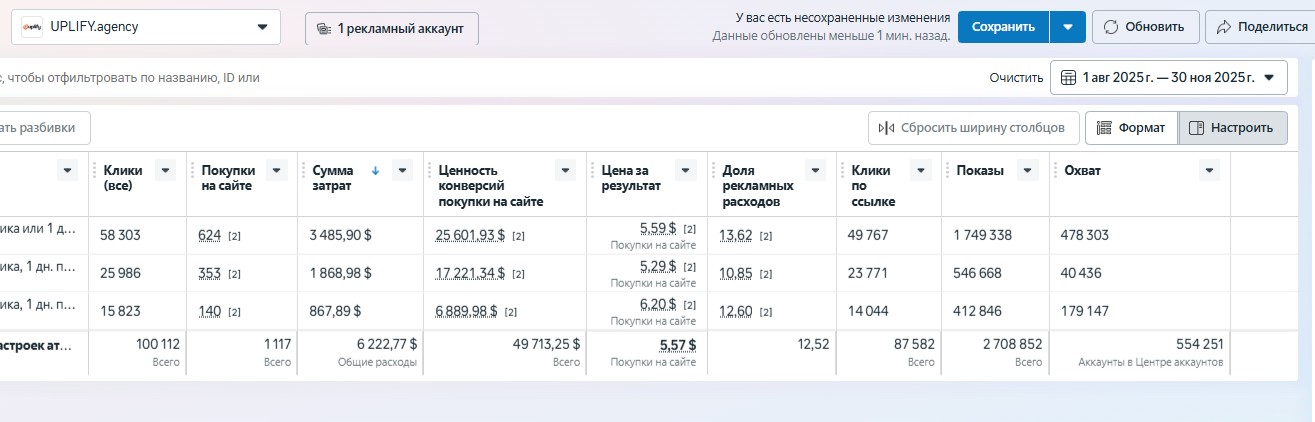The width and height of the screenshot is (1315, 422).
Task: Click the Показы column header
Action: [x=980, y=171]
